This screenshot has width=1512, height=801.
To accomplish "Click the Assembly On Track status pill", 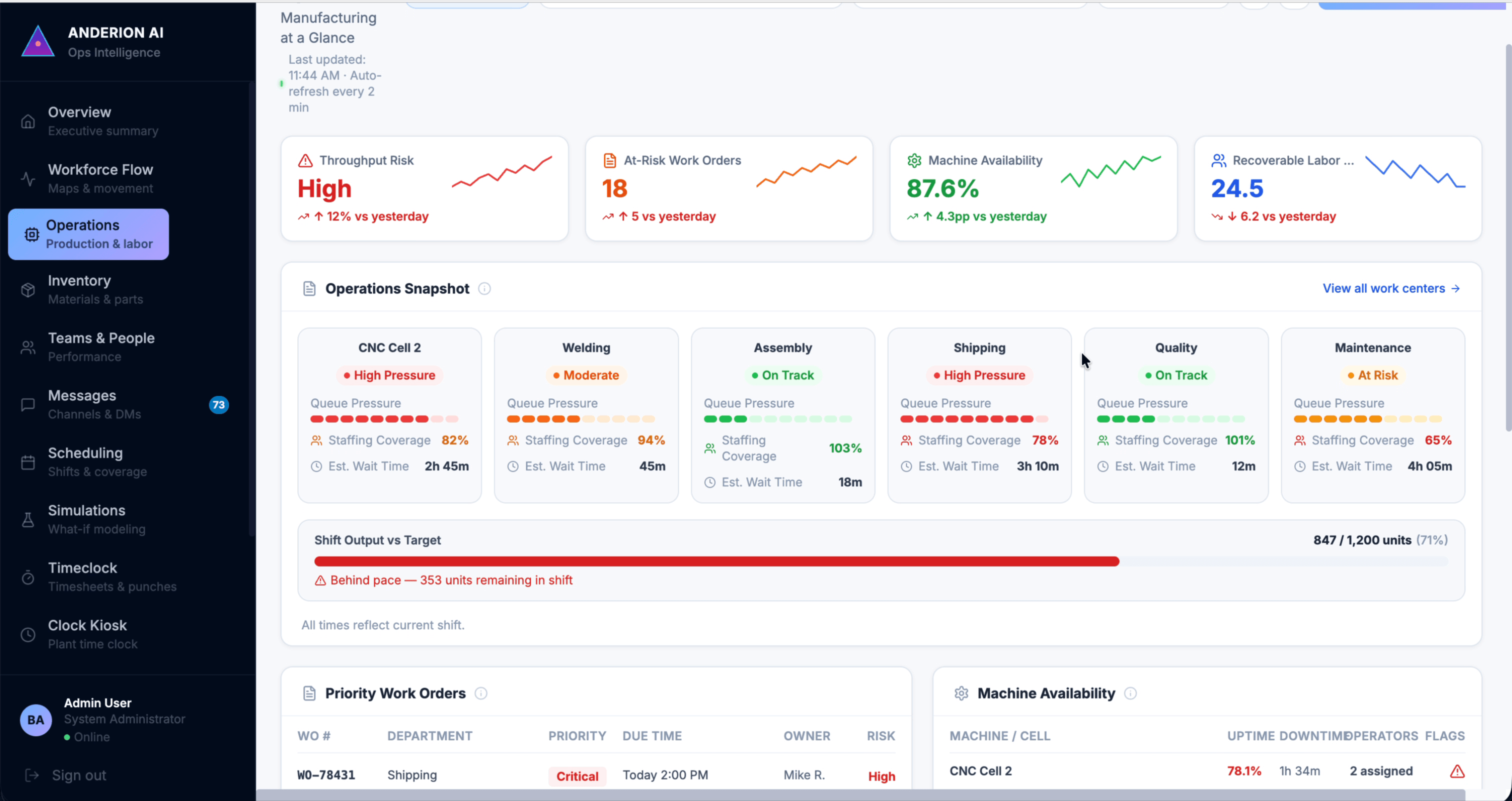I will [783, 375].
